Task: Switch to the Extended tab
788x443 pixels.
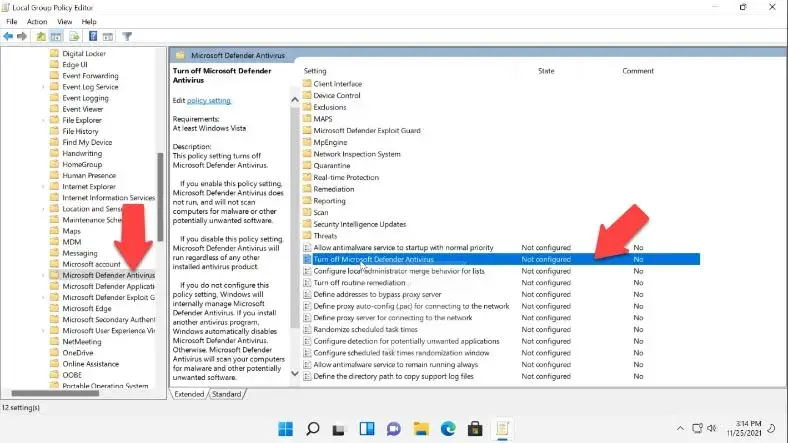Action: tap(189, 394)
